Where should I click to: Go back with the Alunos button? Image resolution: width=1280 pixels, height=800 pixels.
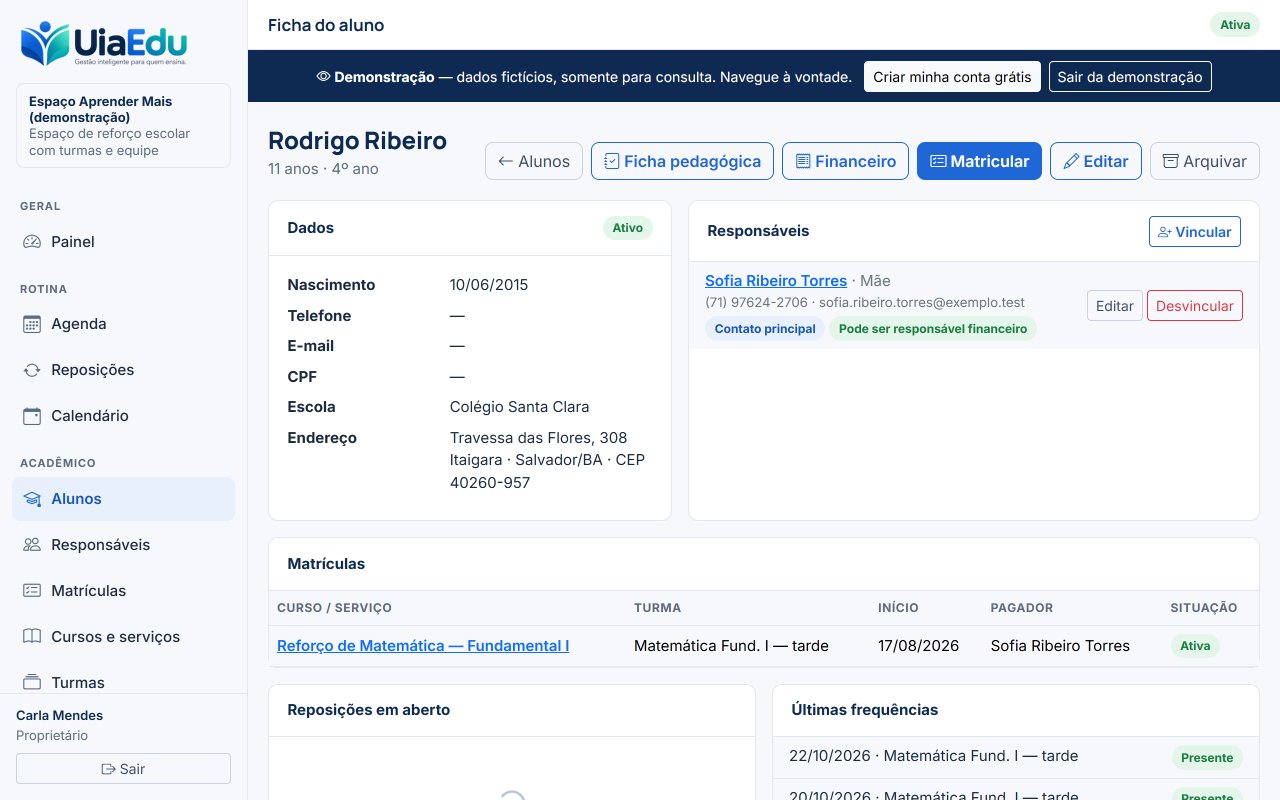click(534, 161)
